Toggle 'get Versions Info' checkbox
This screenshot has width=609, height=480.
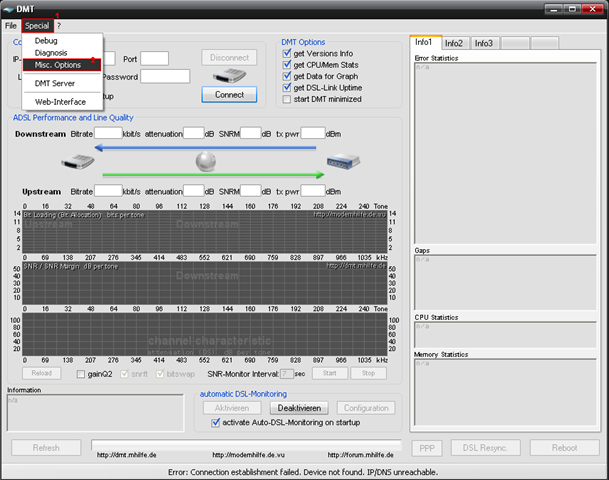tap(287, 53)
